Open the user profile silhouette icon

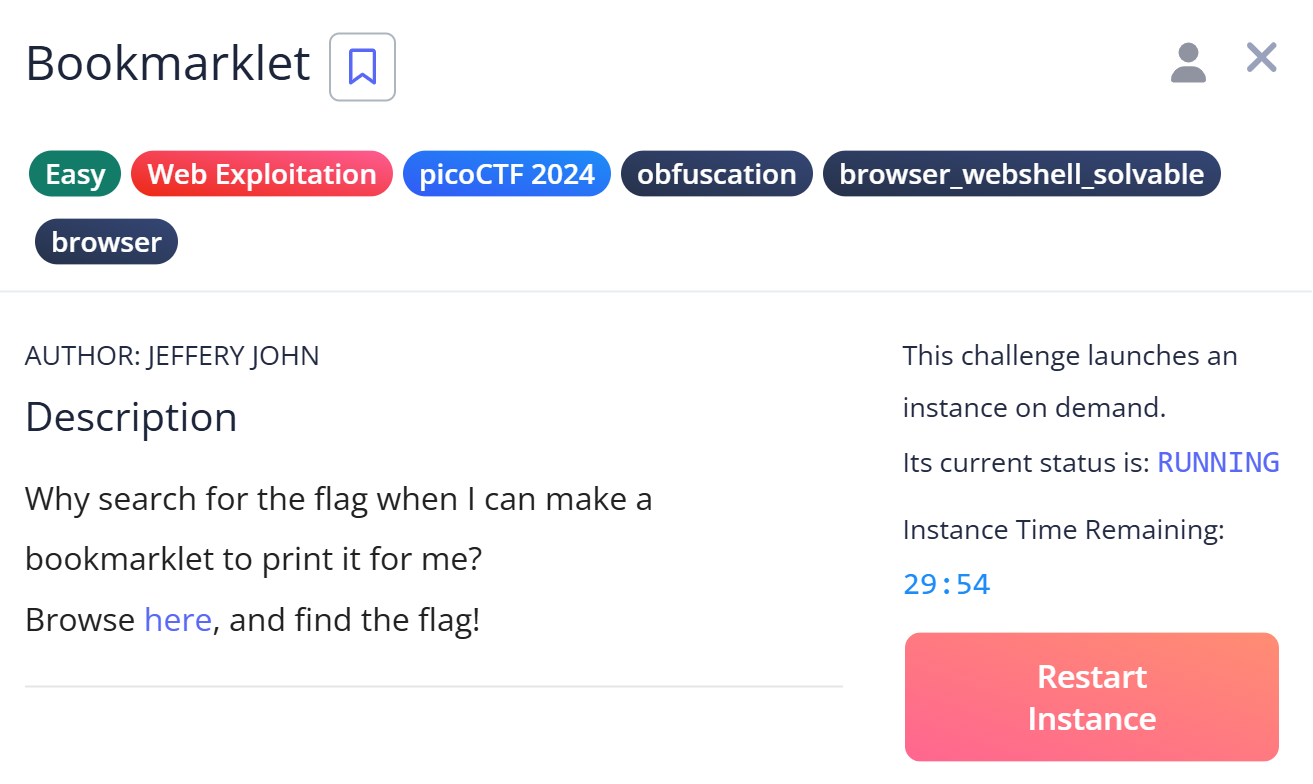coord(1188,62)
